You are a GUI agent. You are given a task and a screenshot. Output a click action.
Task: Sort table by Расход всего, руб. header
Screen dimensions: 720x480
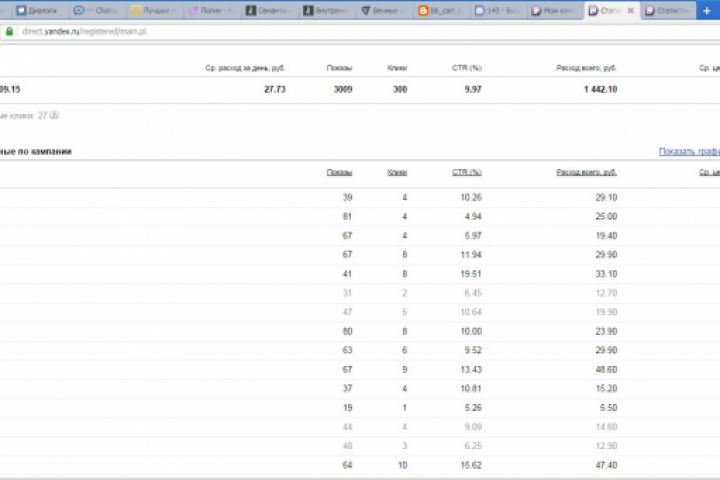point(586,172)
